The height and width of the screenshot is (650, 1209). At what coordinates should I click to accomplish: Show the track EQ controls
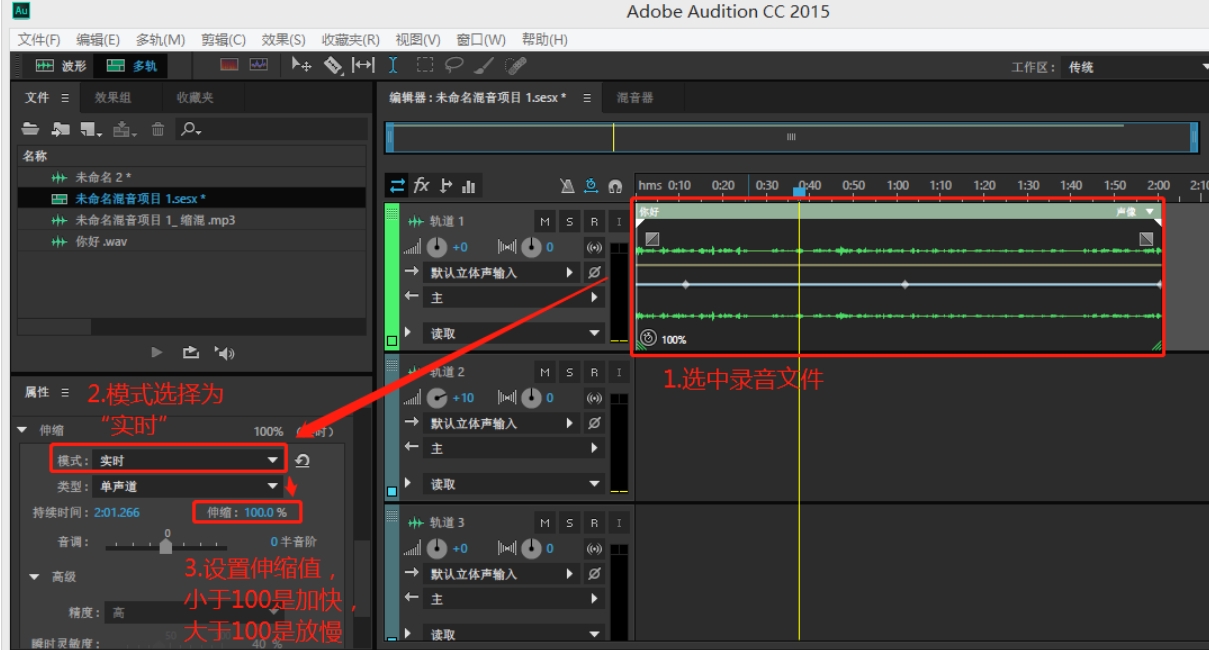469,186
